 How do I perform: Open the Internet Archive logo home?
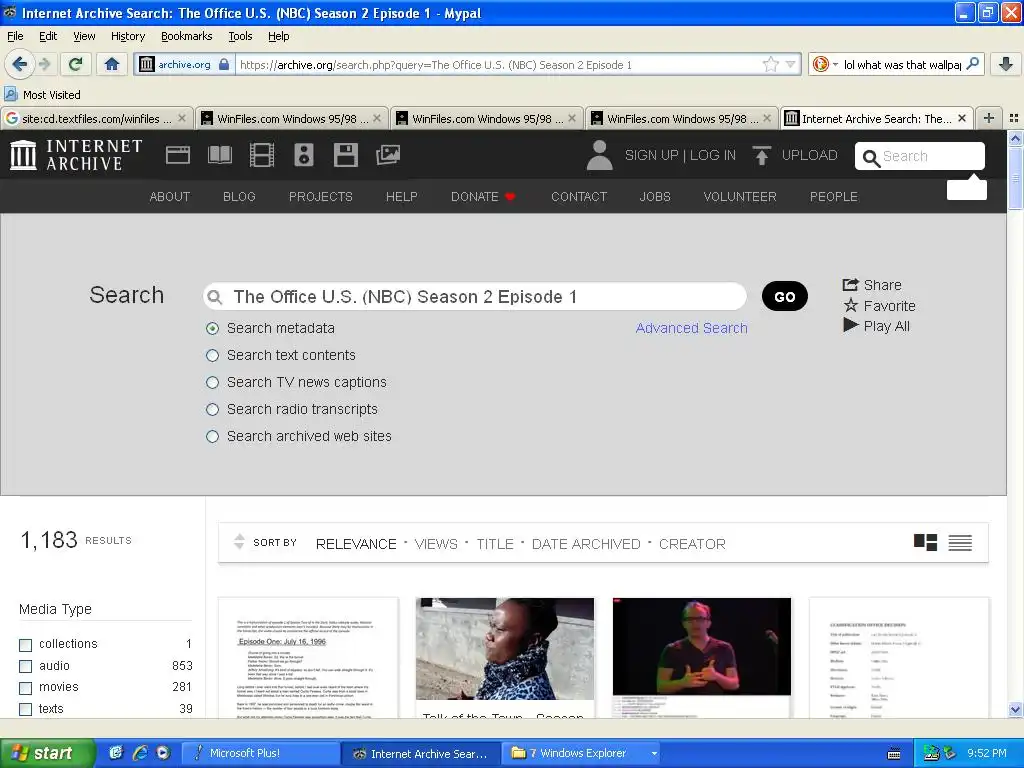pyautogui.click(x=76, y=155)
